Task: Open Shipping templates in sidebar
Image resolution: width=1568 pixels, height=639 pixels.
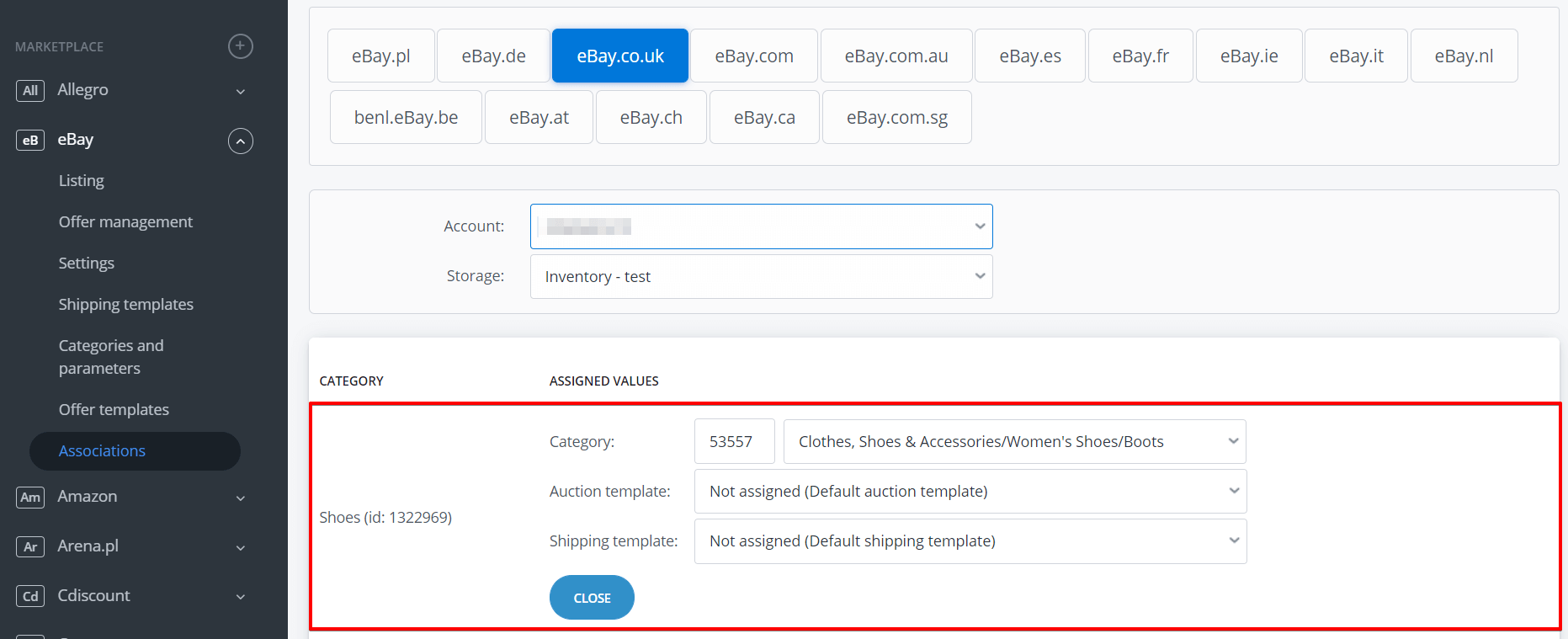Action: [x=126, y=304]
